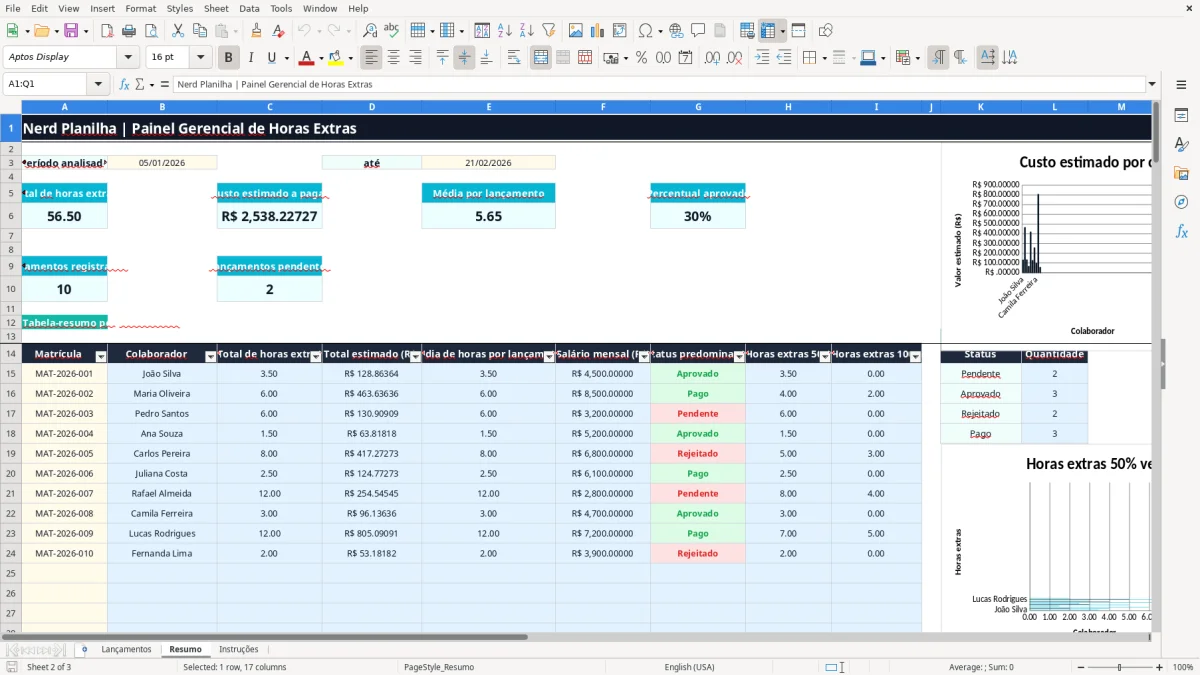
Task: Open the Data menu
Action: pyautogui.click(x=249, y=8)
